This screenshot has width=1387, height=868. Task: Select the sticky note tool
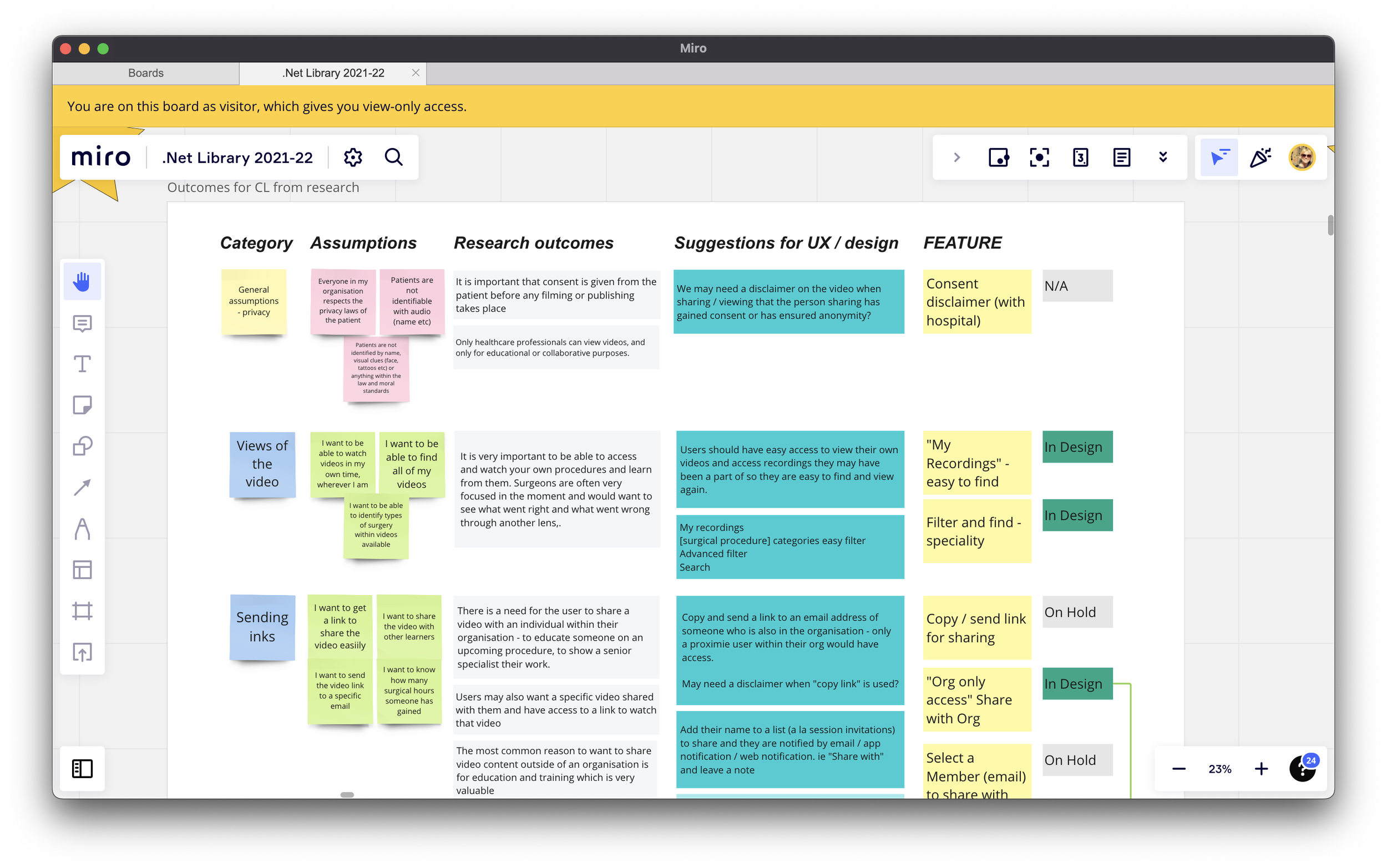point(82,405)
